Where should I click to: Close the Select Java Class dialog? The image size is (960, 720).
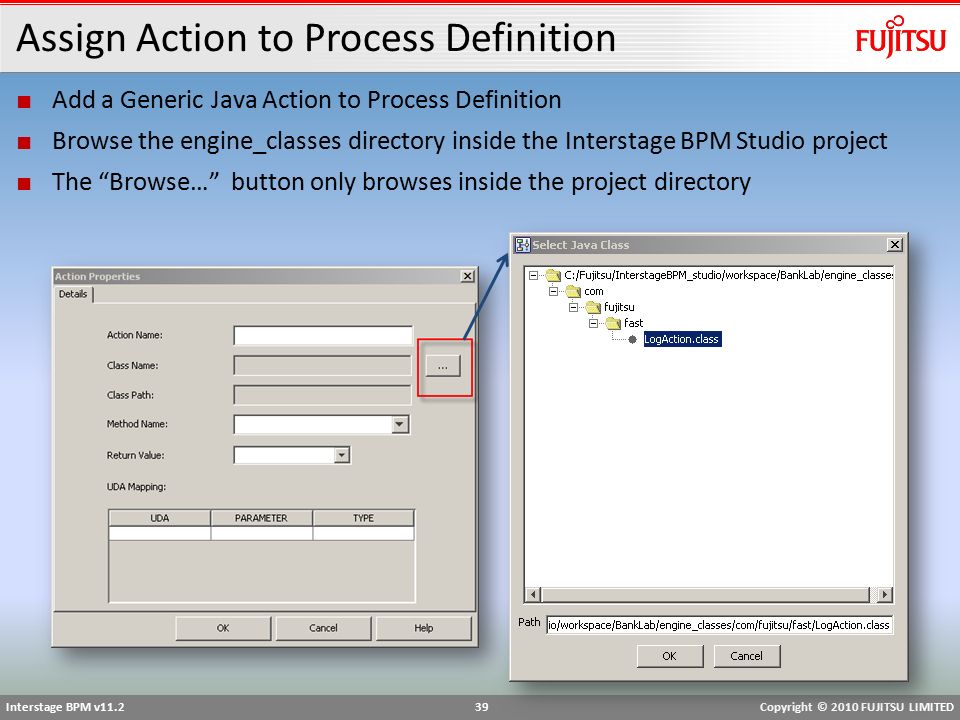click(x=894, y=245)
